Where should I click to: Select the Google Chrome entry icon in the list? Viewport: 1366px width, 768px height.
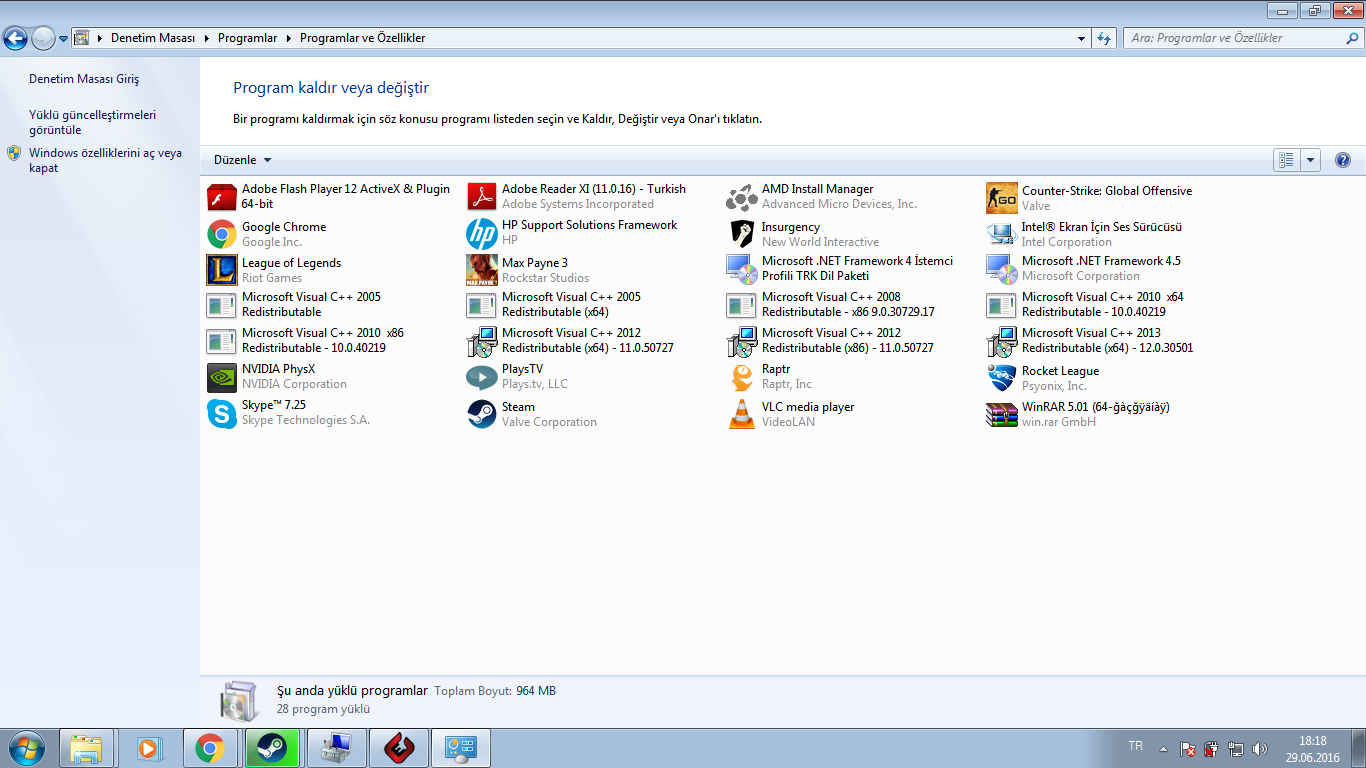click(x=221, y=234)
